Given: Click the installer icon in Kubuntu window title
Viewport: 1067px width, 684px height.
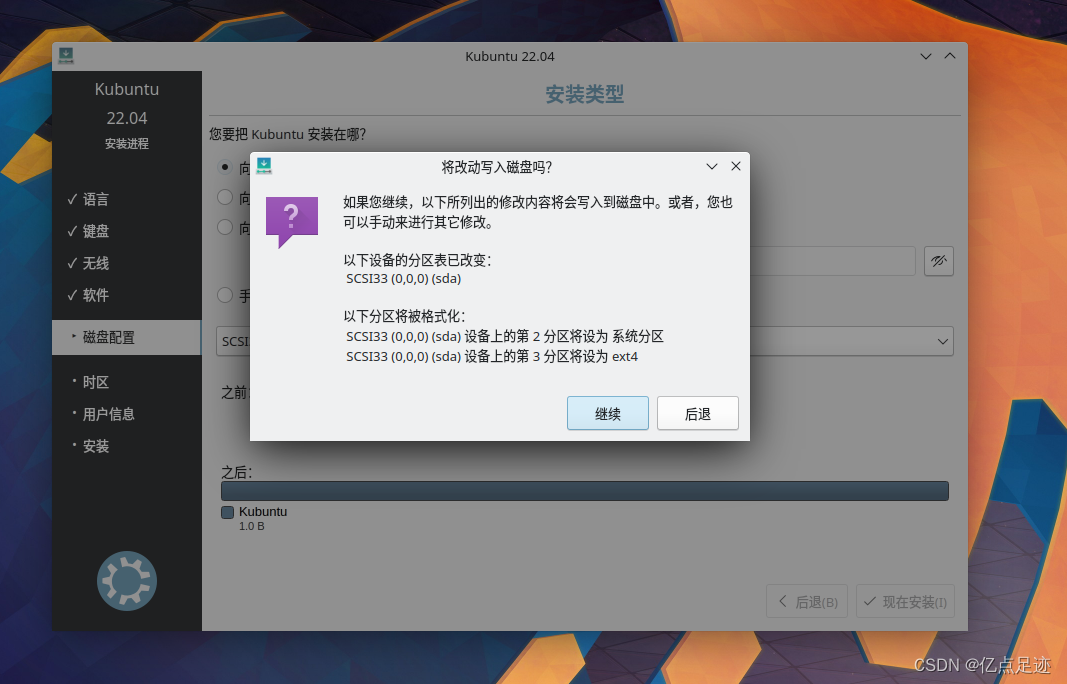Looking at the screenshot, I should click(x=66, y=56).
